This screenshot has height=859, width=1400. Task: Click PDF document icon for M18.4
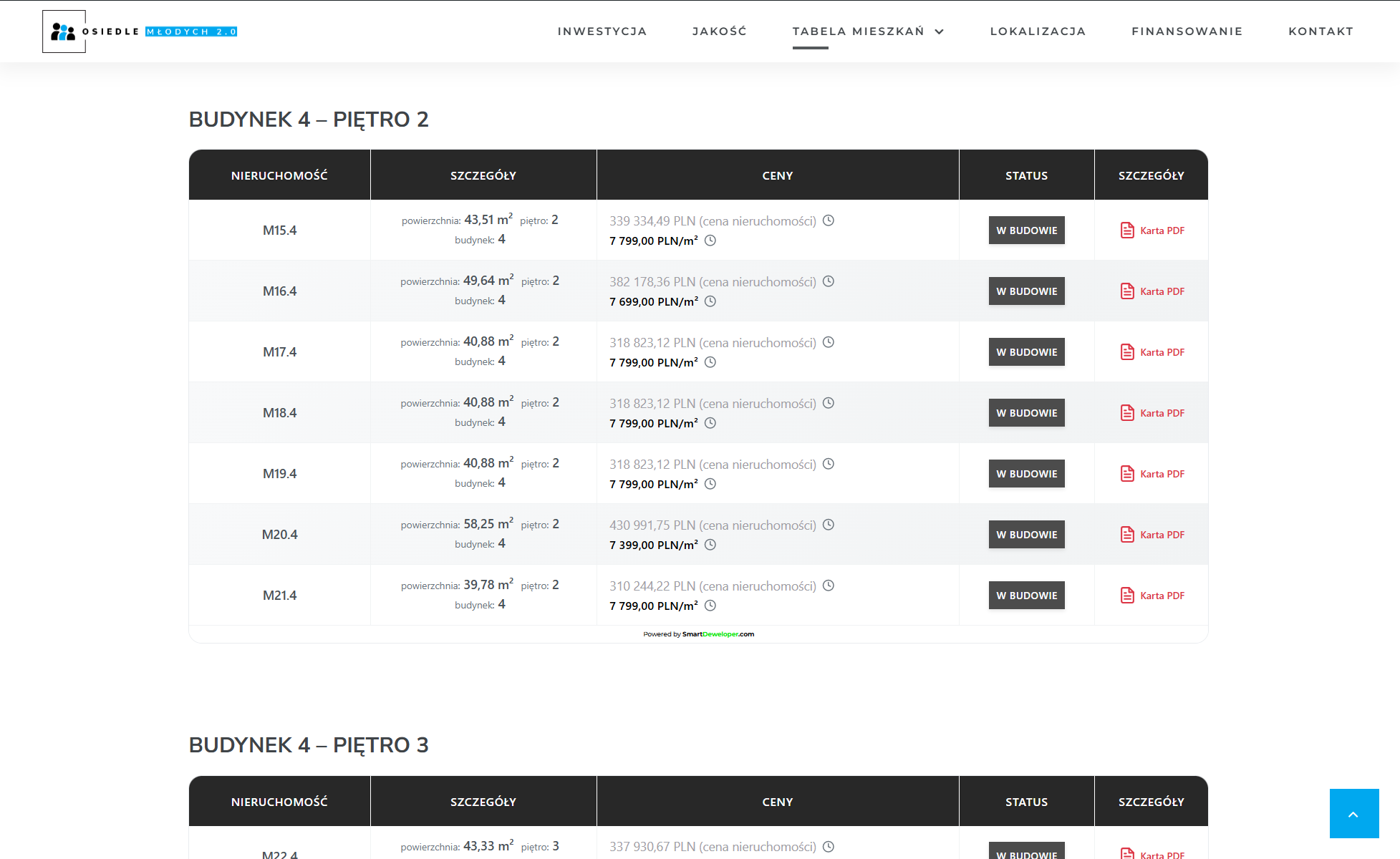click(1126, 413)
